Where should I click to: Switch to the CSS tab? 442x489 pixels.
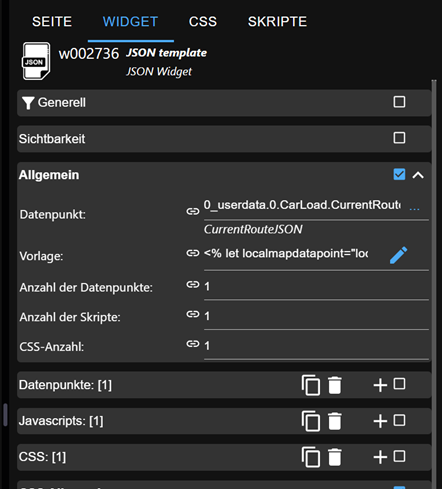click(203, 22)
